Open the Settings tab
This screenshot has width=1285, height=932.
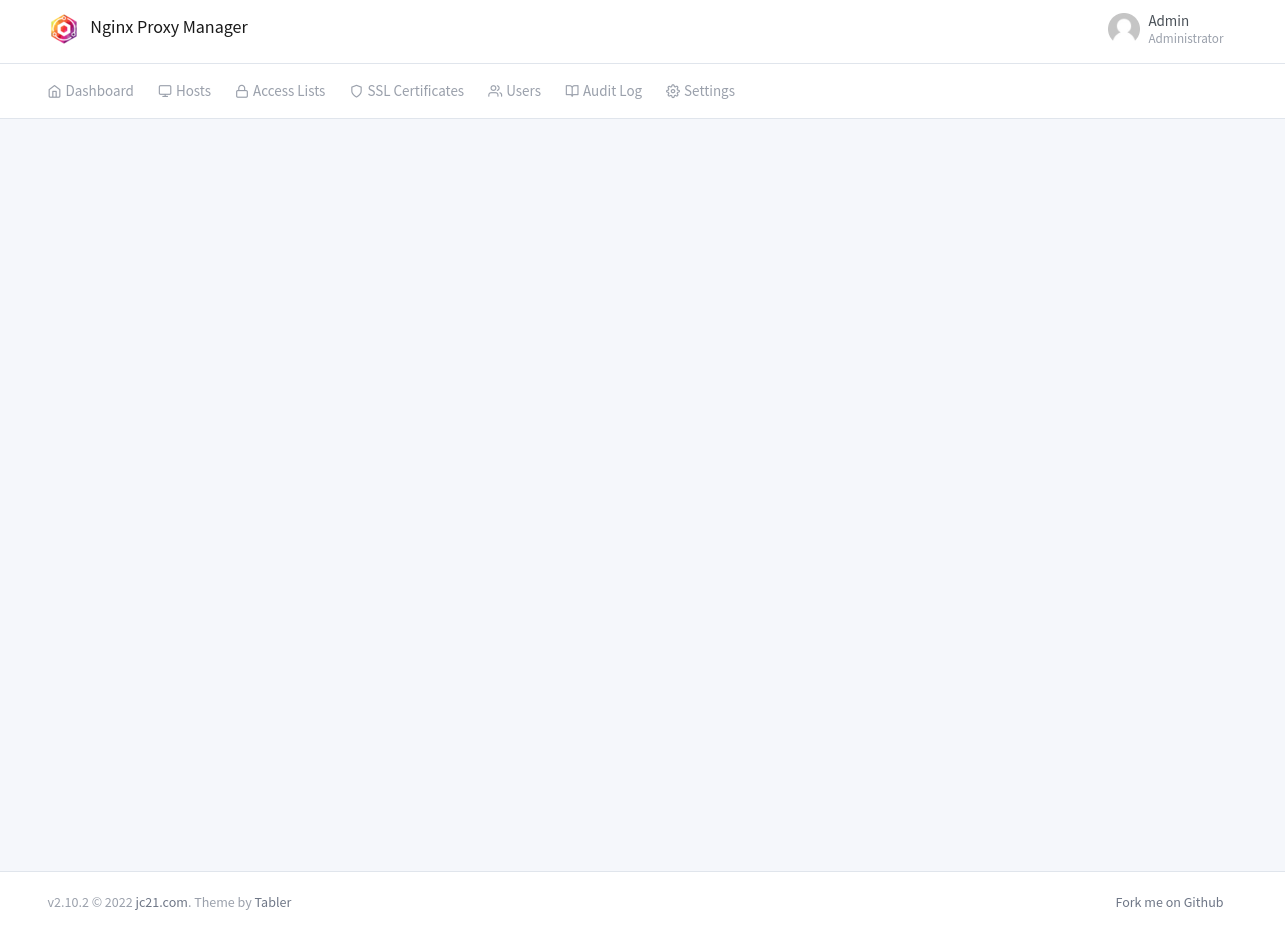pyautogui.click(x=700, y=91)
